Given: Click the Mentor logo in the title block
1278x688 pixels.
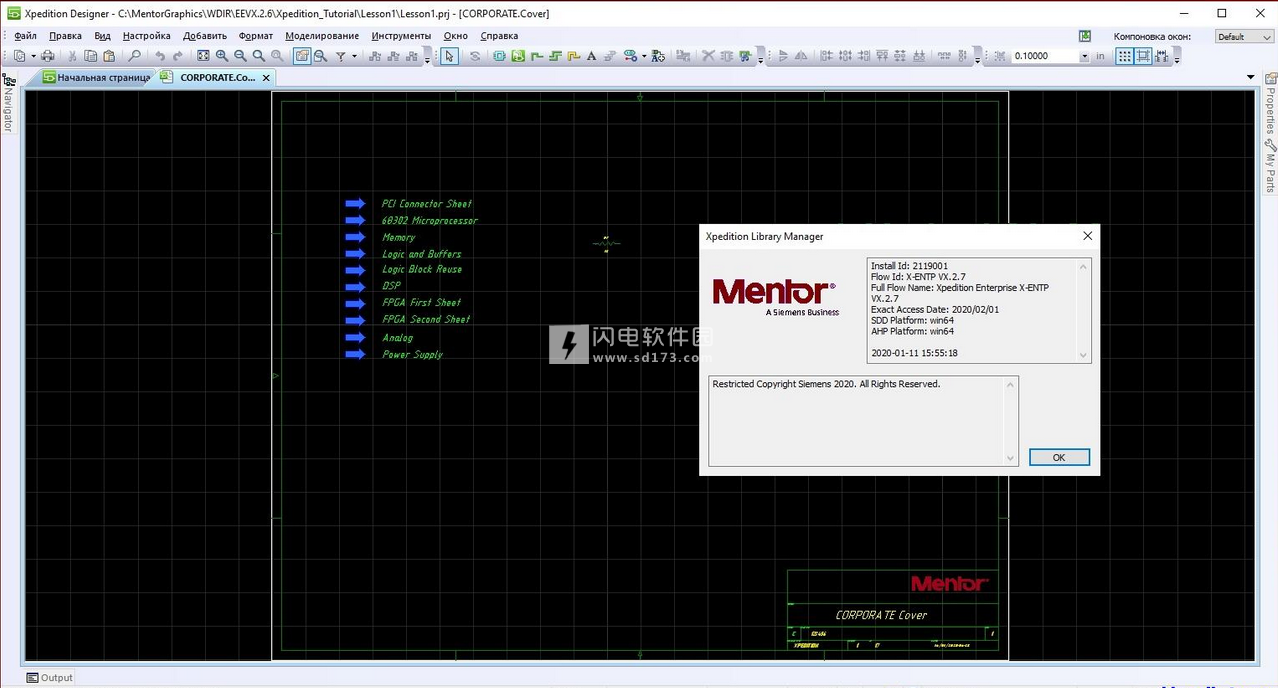Looking at the screenshot, I should [949, 583].
